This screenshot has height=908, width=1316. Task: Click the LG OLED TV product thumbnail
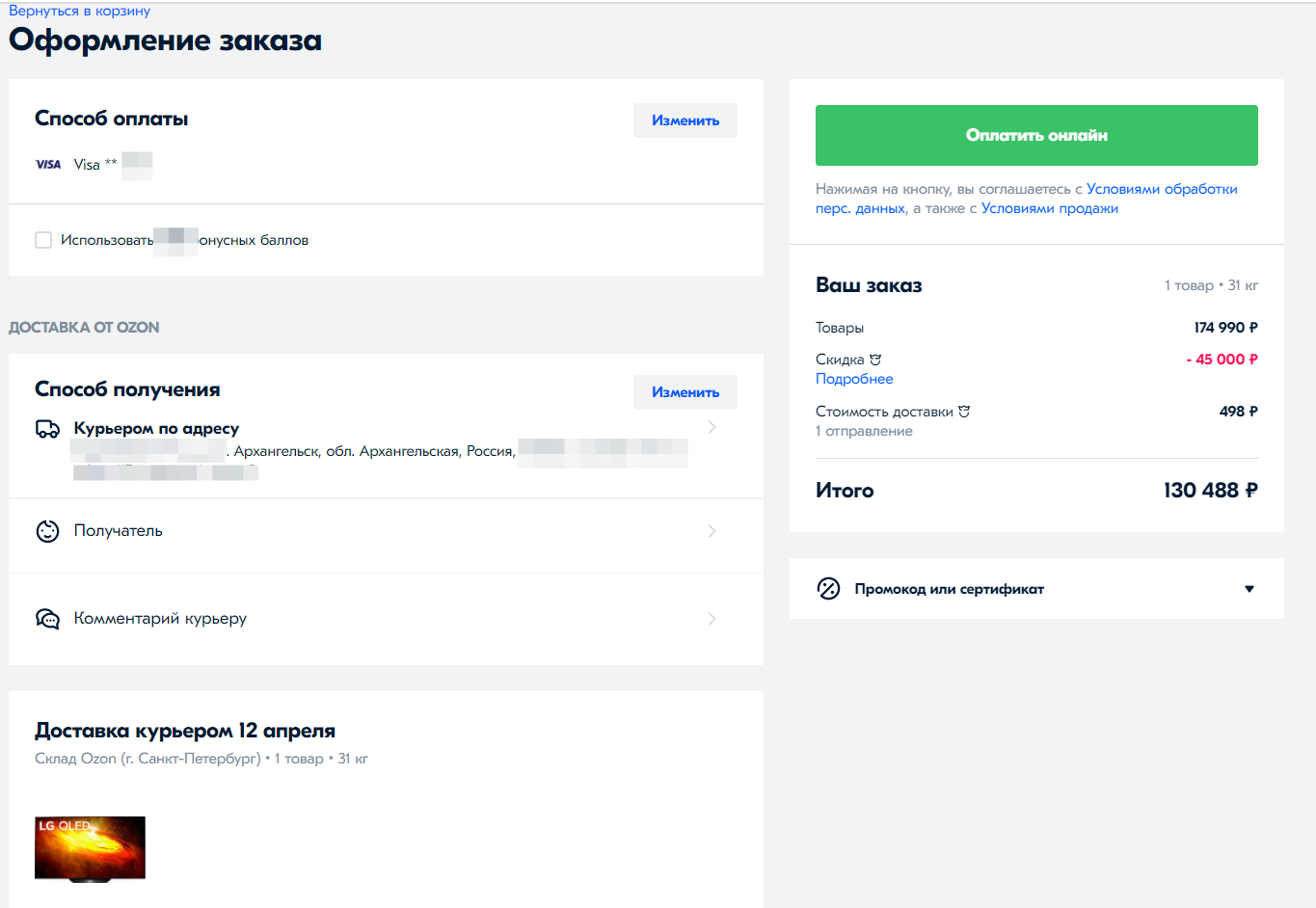[x=90, y=848]
